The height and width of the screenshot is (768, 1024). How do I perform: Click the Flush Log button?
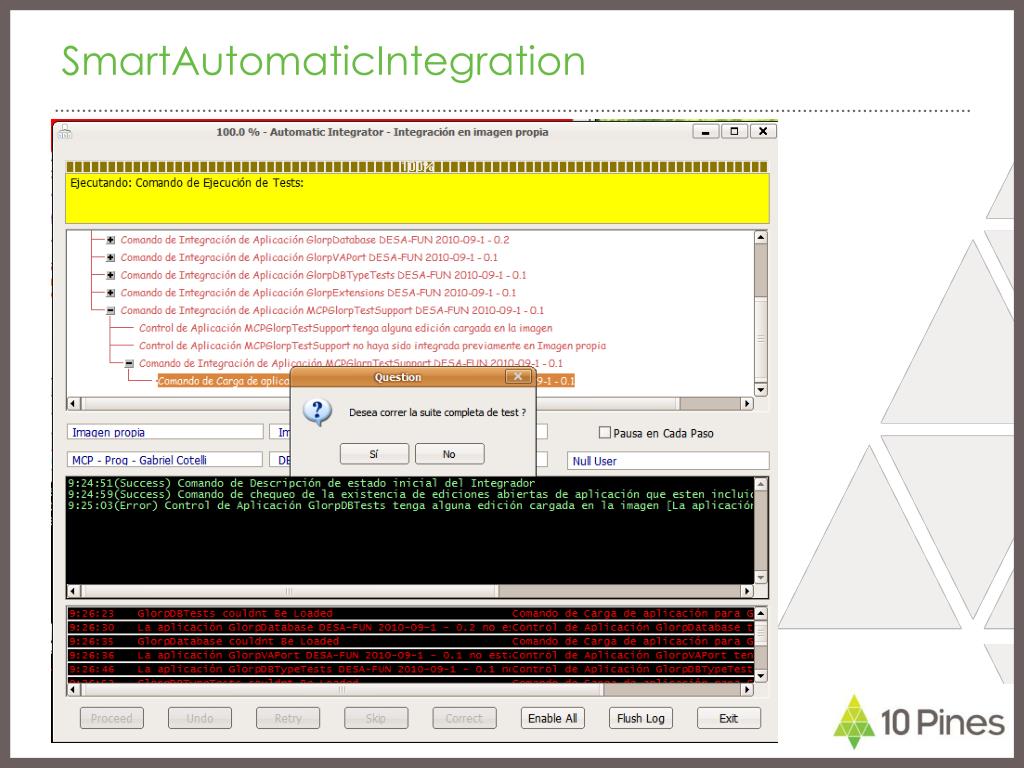[x=641, y=718]
